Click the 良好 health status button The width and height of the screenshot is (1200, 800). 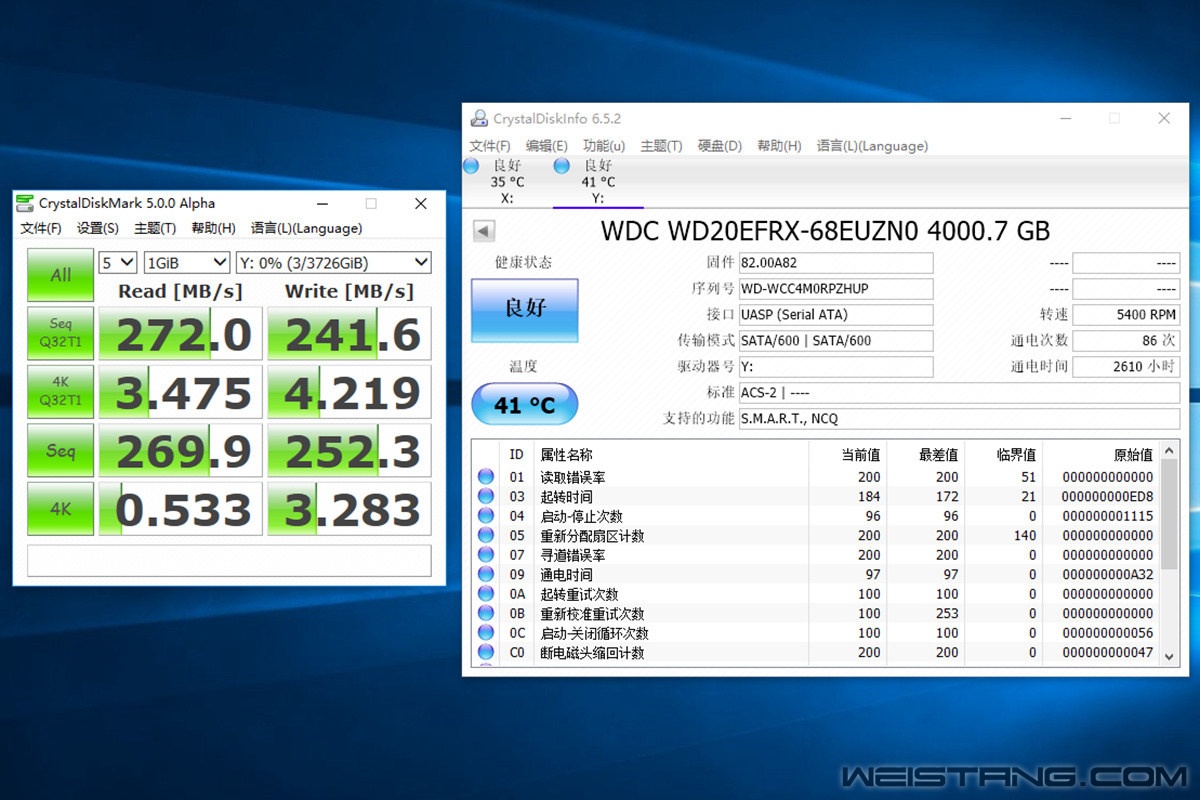pos(525,311)
